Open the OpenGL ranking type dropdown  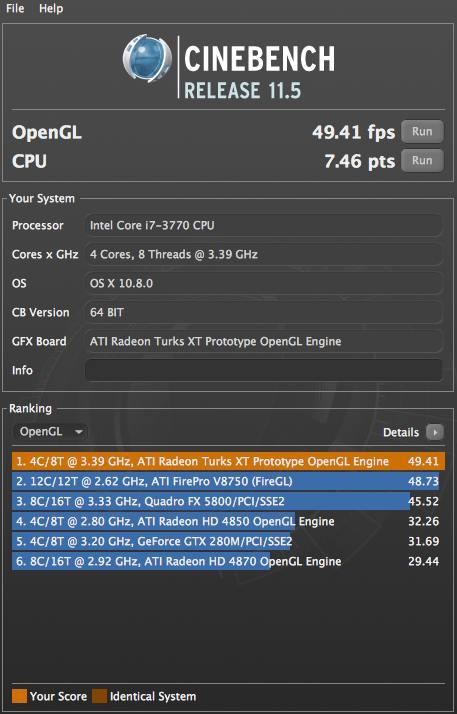(50, 432)
